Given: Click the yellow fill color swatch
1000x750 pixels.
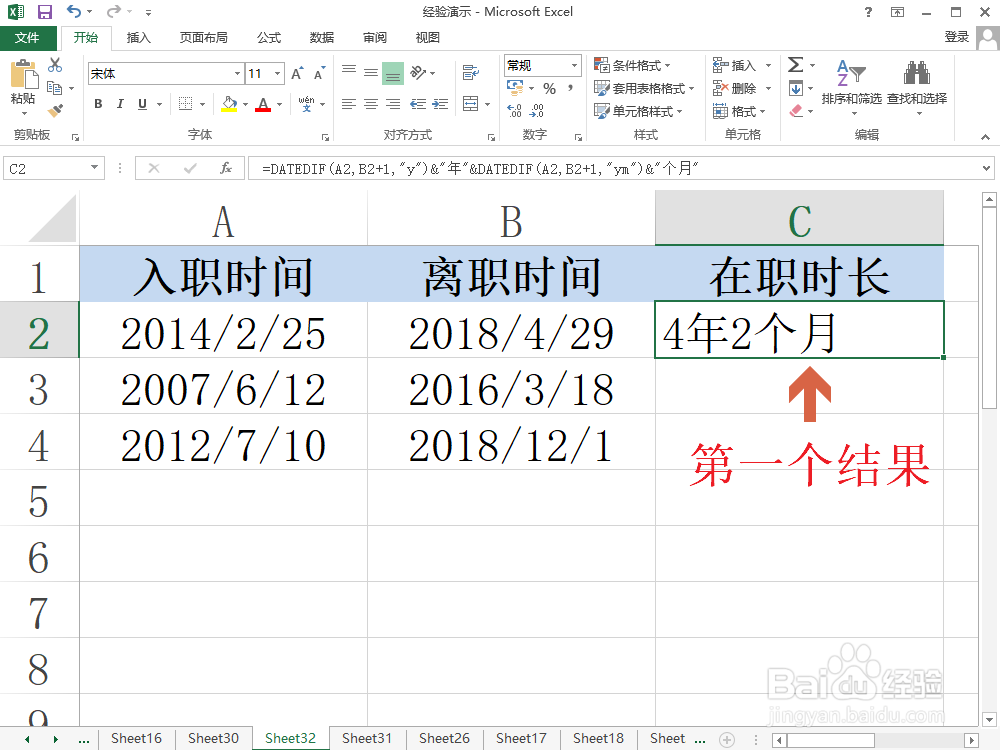Looking at the screenshot, I should coord(229,104).
